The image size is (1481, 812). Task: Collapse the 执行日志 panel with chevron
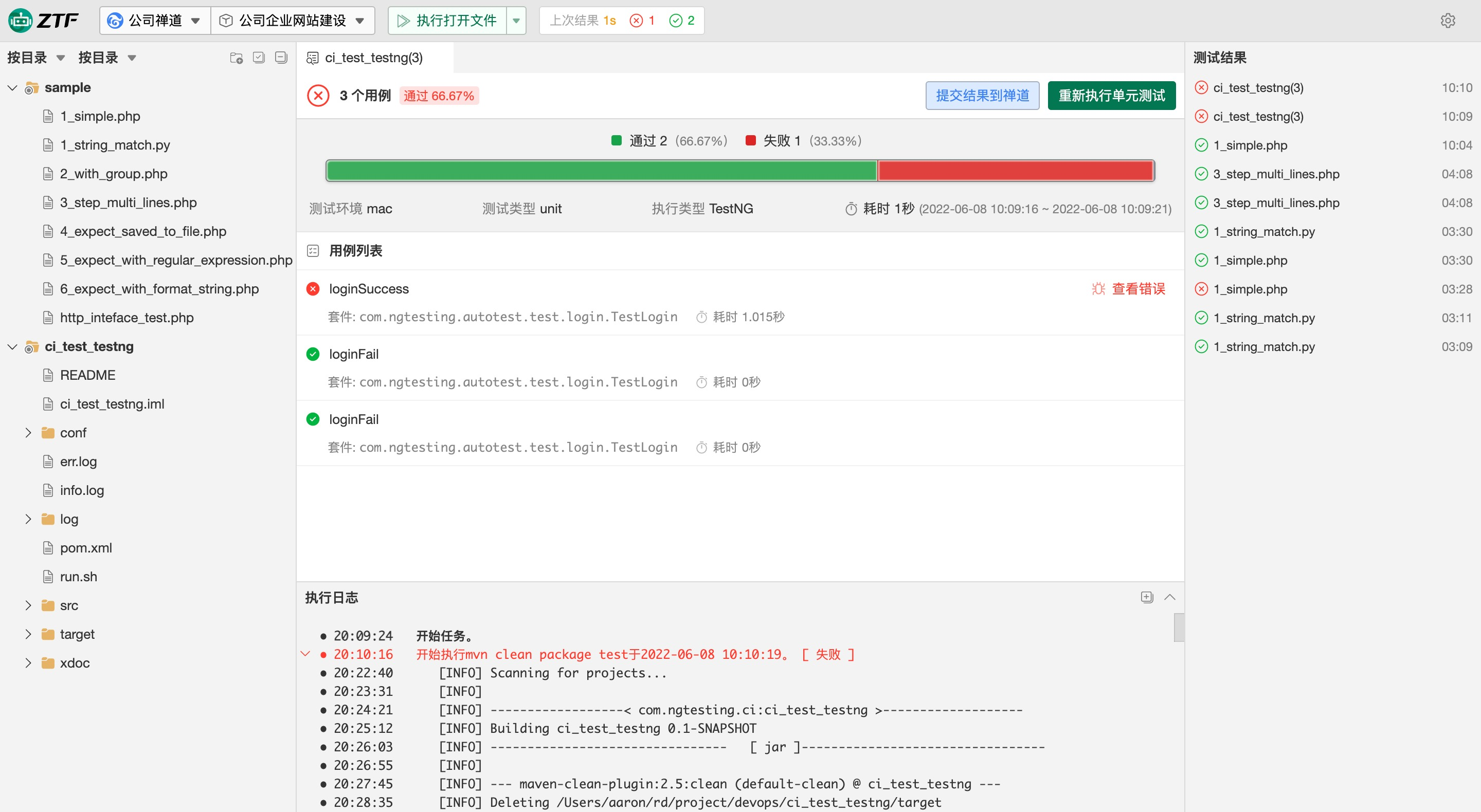point(1169,597)
